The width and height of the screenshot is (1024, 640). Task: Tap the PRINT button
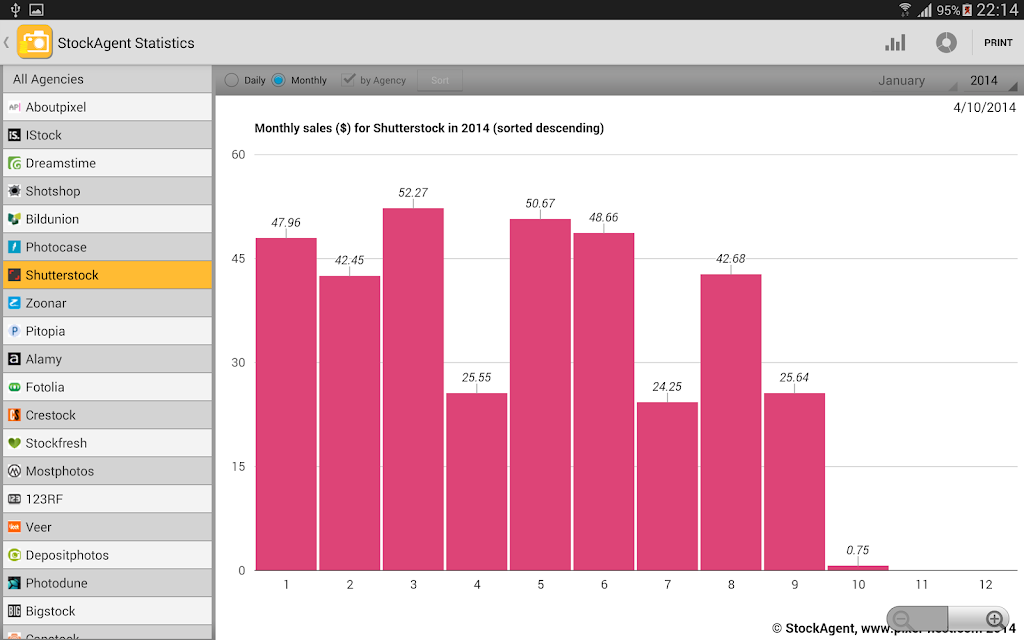coord(998,42)
